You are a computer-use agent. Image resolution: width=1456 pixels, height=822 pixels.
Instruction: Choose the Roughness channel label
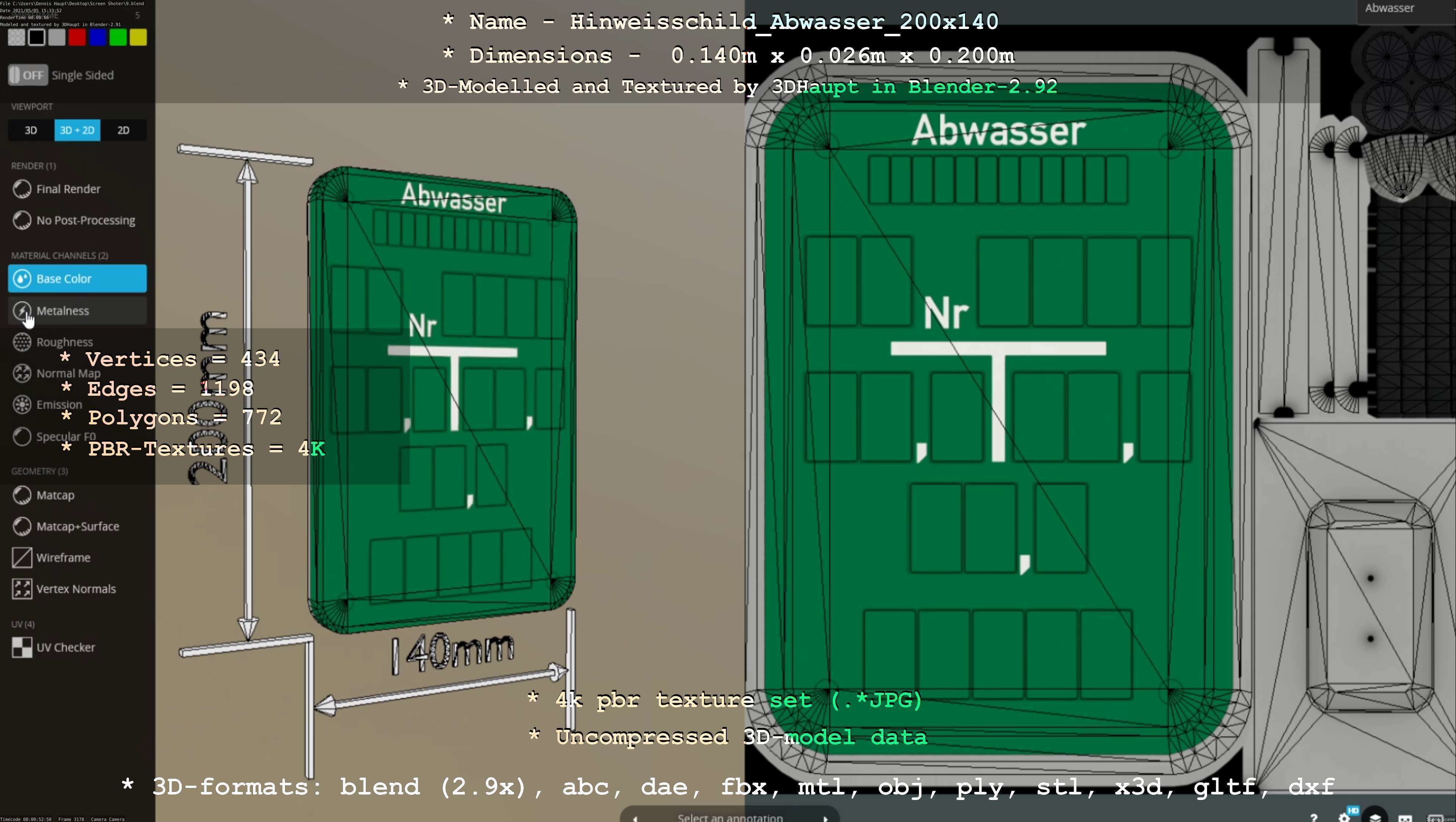point(64,343)
